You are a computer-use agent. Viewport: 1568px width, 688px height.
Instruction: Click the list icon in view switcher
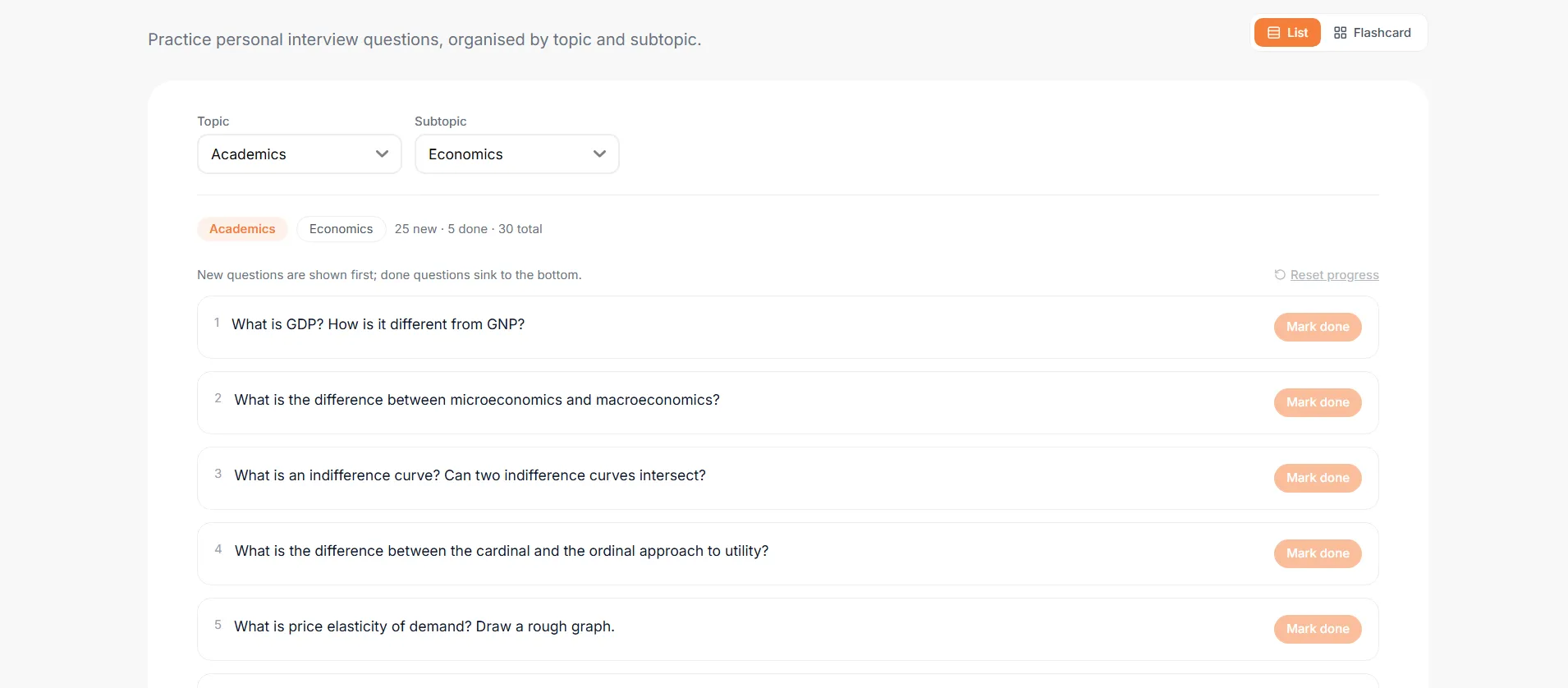tap(1274, 33)
